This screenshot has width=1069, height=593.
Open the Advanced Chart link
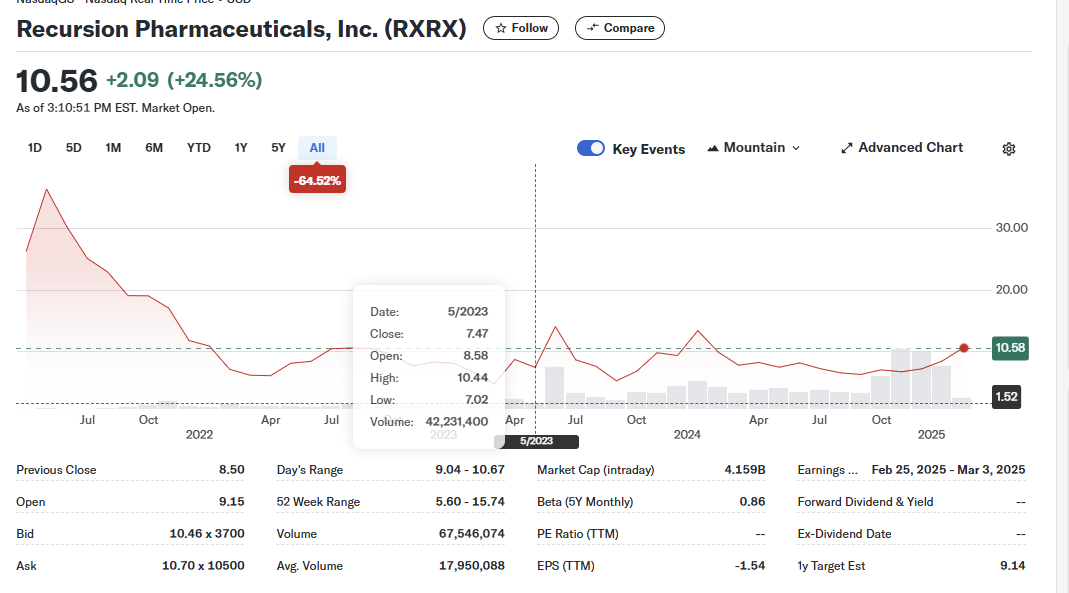click(x=902, y=148)
